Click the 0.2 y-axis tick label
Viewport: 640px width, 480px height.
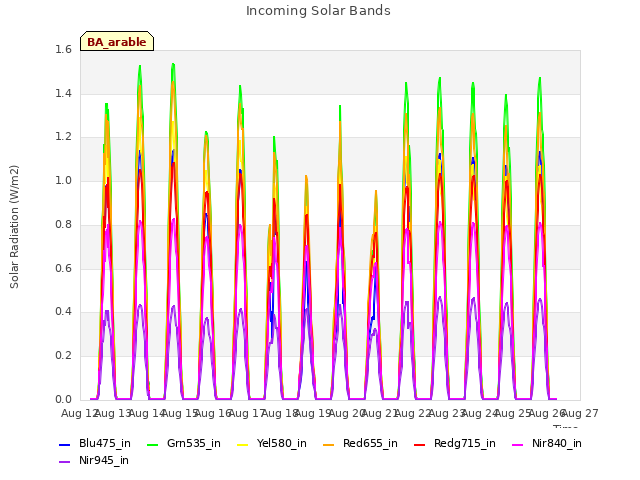coord(63,356)
